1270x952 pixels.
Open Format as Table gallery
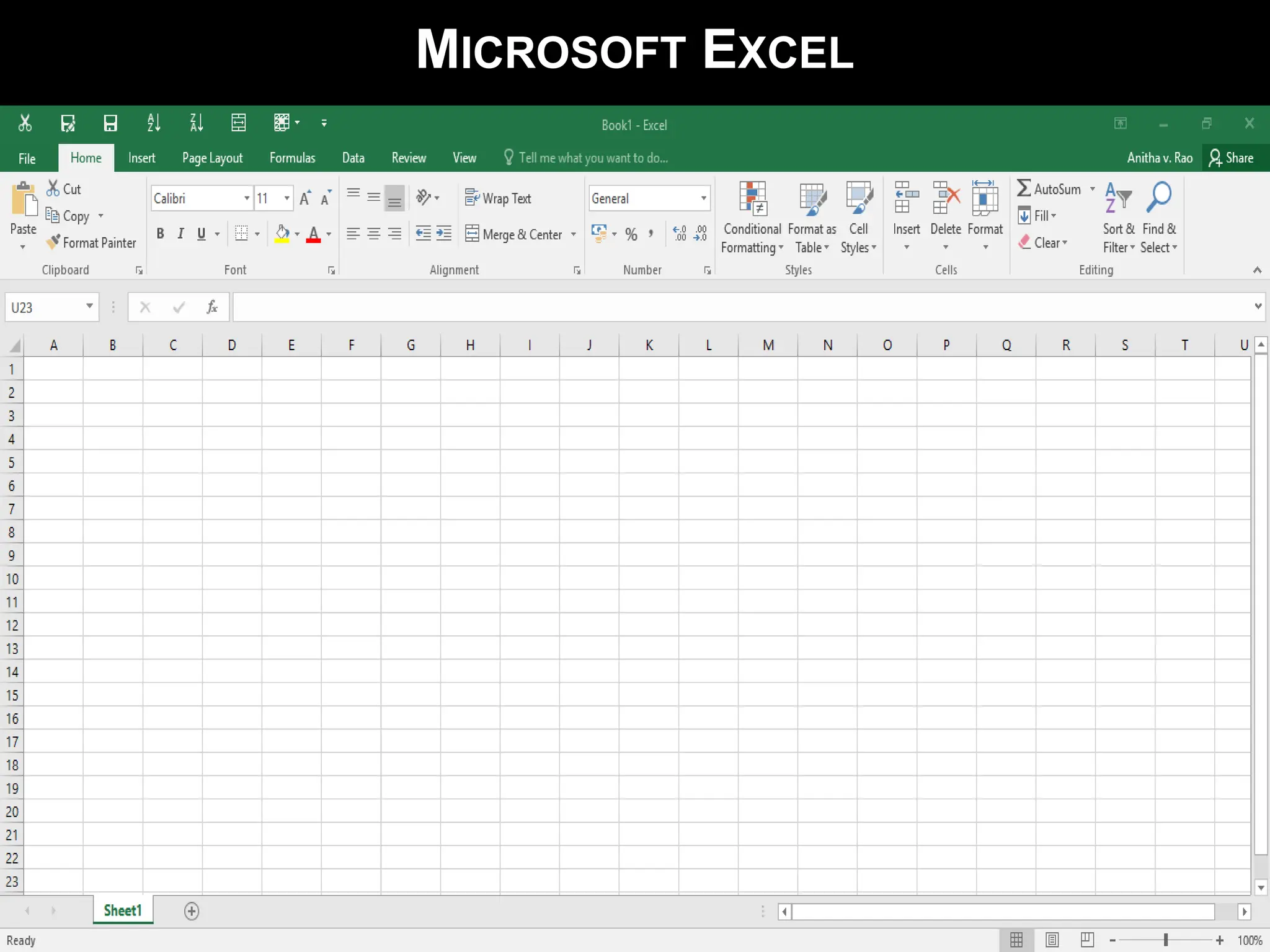pos(812,218)
